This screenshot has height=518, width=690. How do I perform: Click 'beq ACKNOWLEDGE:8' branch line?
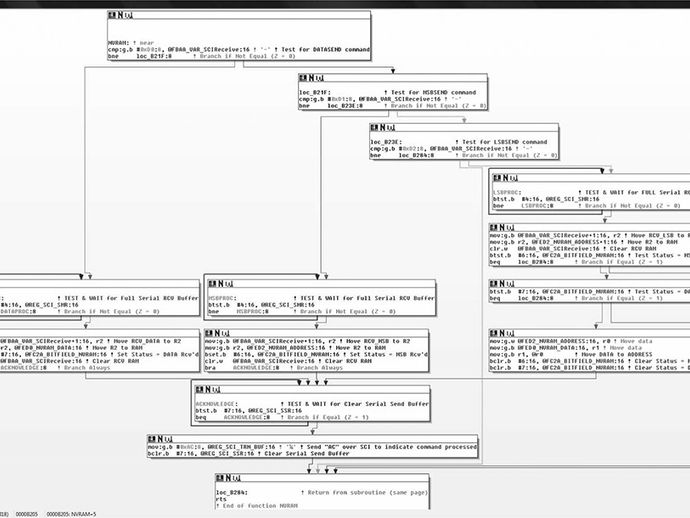(282, 417)
